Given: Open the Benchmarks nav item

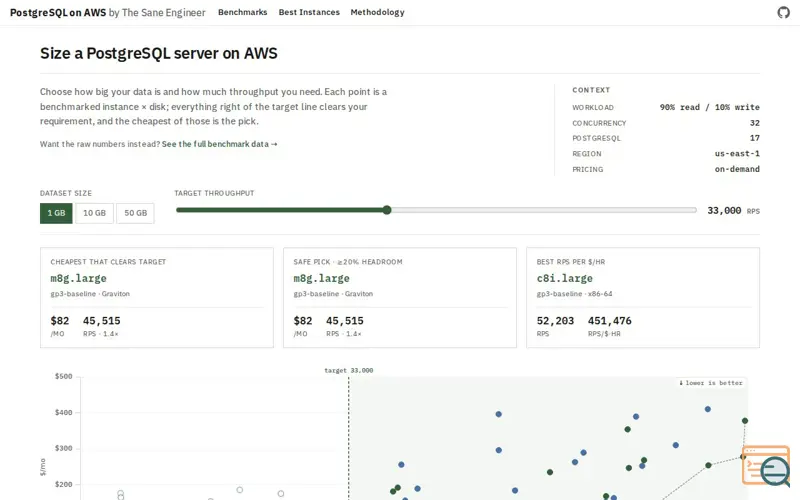Looking at the screenshot, I should click(x=242, y=12).
